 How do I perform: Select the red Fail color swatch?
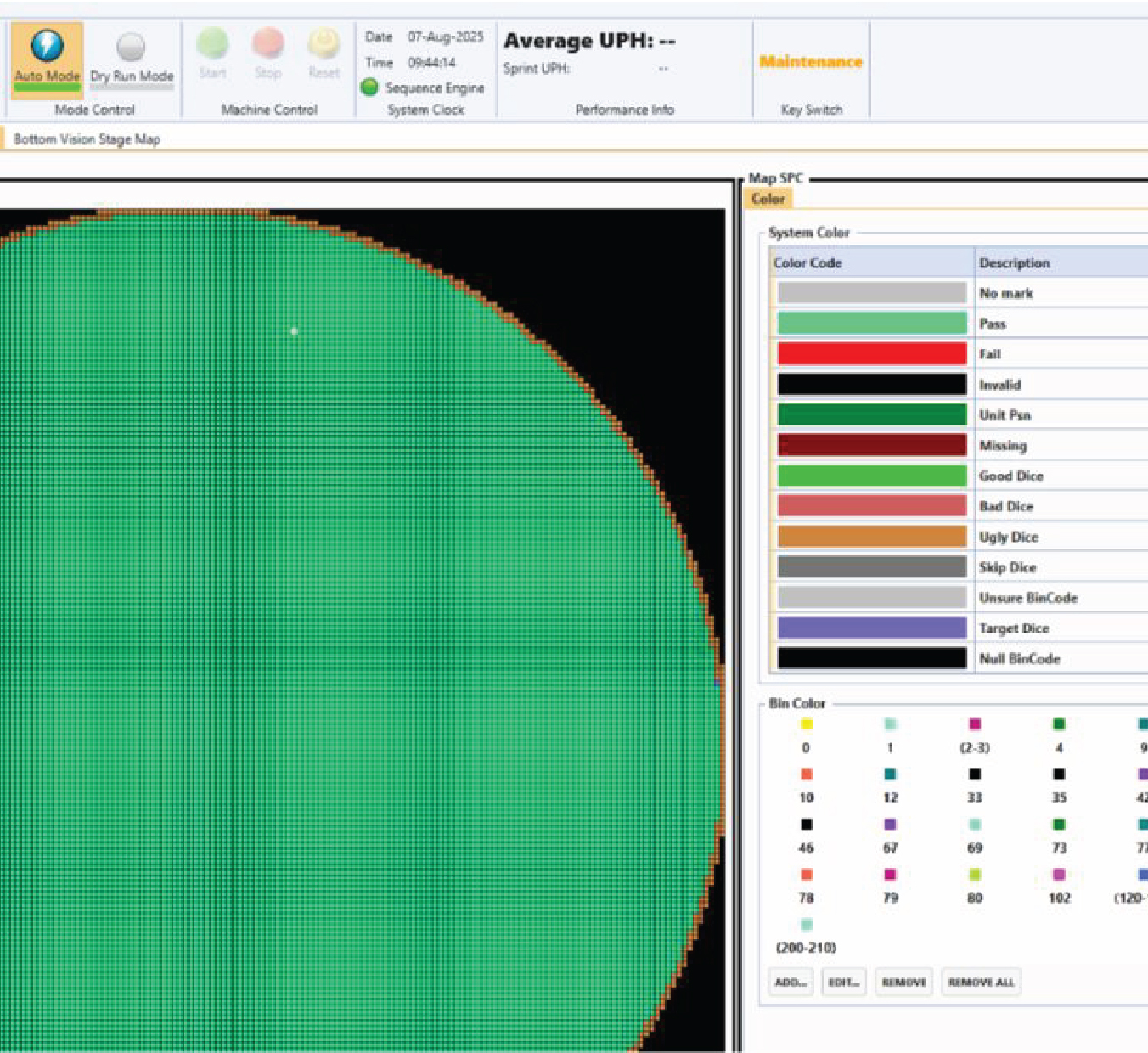click(871, 354)
